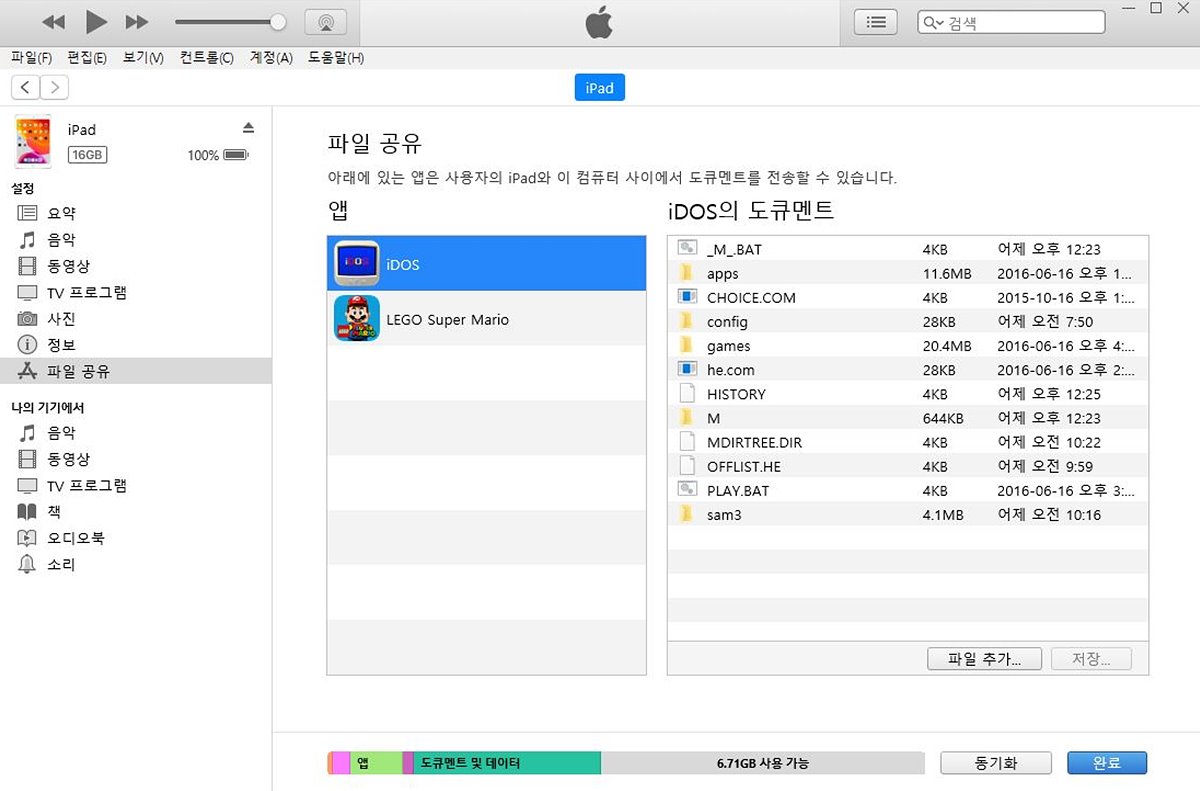1200x791 pixels.
Task: Select the _M_.BAT file
Action: coord(908,249)
